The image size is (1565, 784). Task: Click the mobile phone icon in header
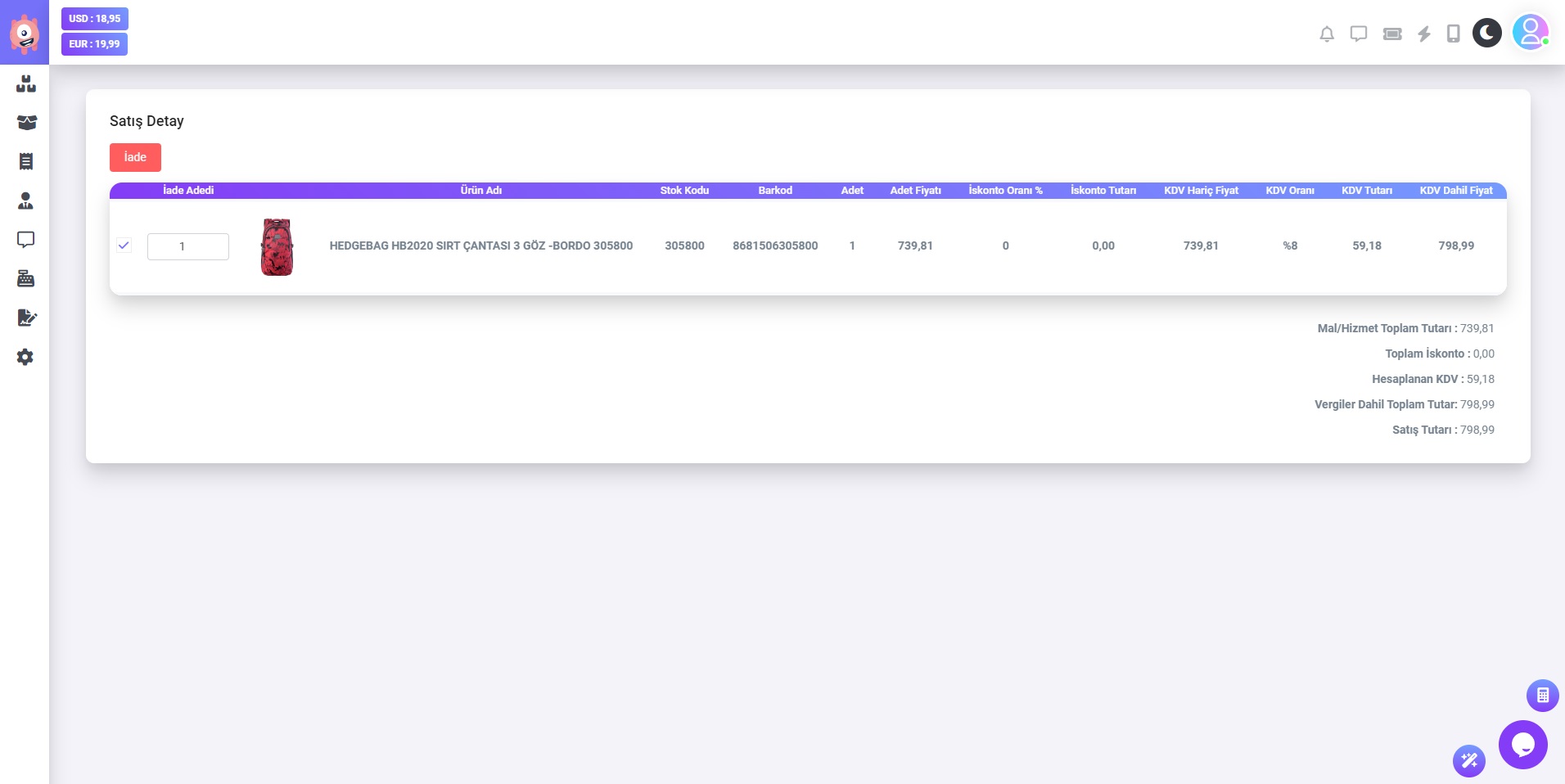[1453, 34]
